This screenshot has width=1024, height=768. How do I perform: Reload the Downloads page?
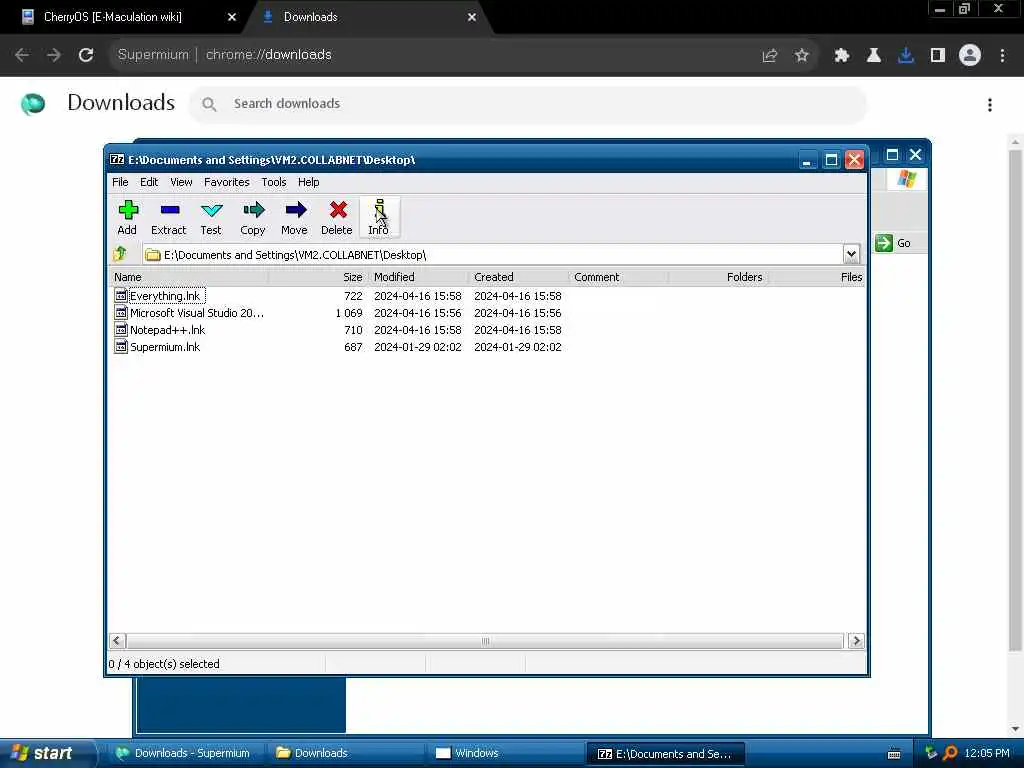[x=86, y=55]
